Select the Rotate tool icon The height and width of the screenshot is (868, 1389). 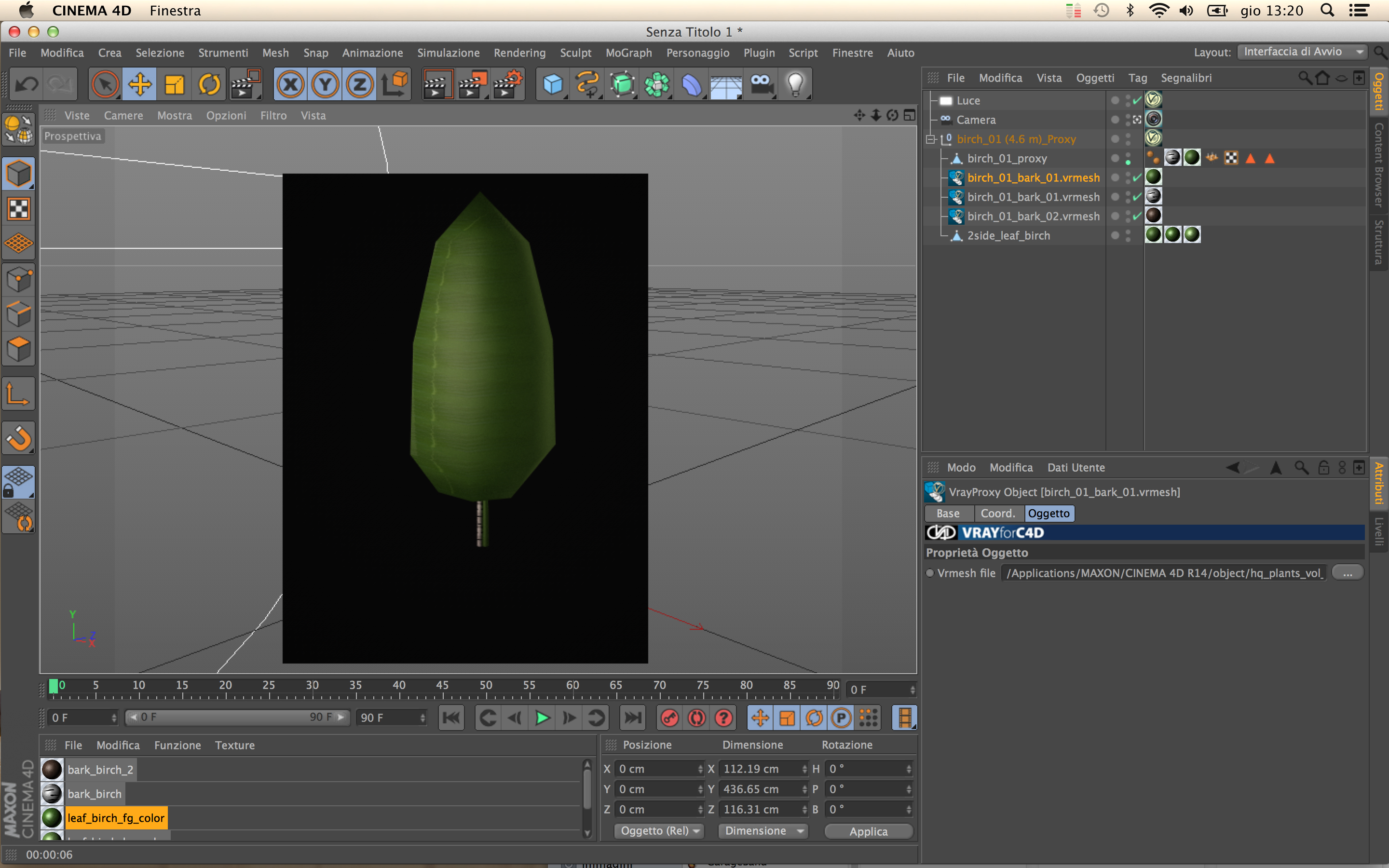point(209,85)
